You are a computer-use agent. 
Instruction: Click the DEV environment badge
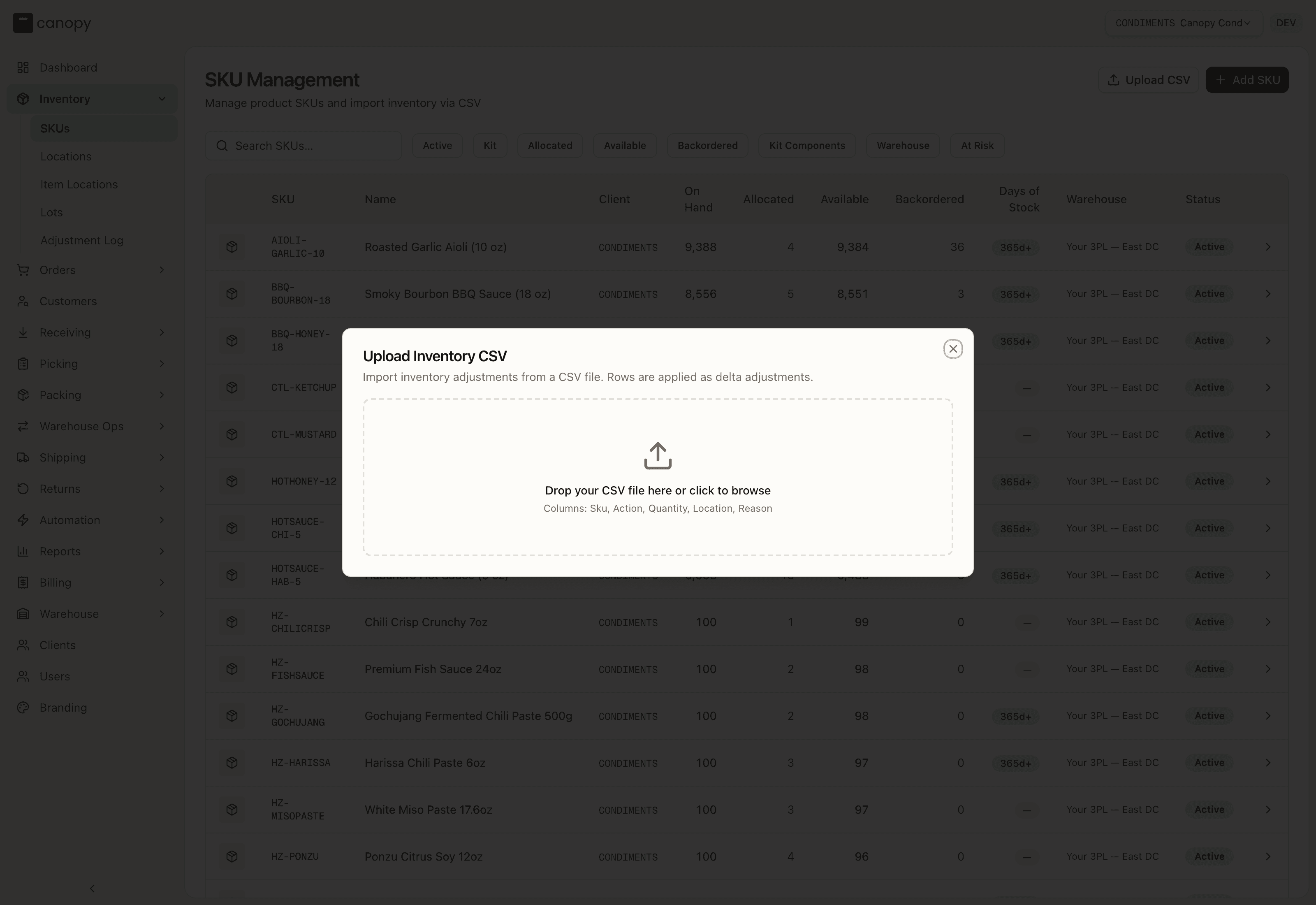tap(1286, 23)
